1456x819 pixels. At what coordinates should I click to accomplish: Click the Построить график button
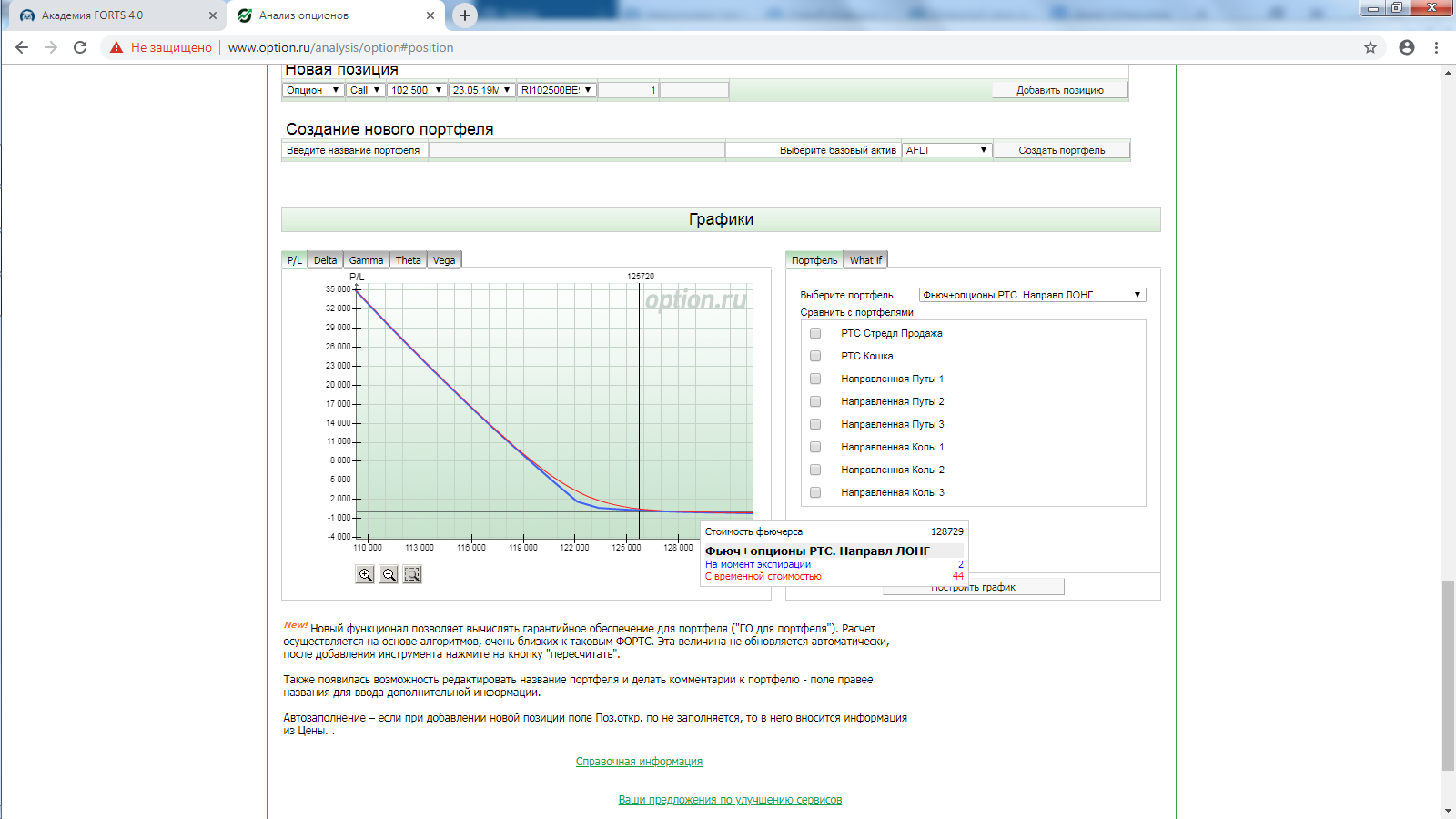pos(974,587)
